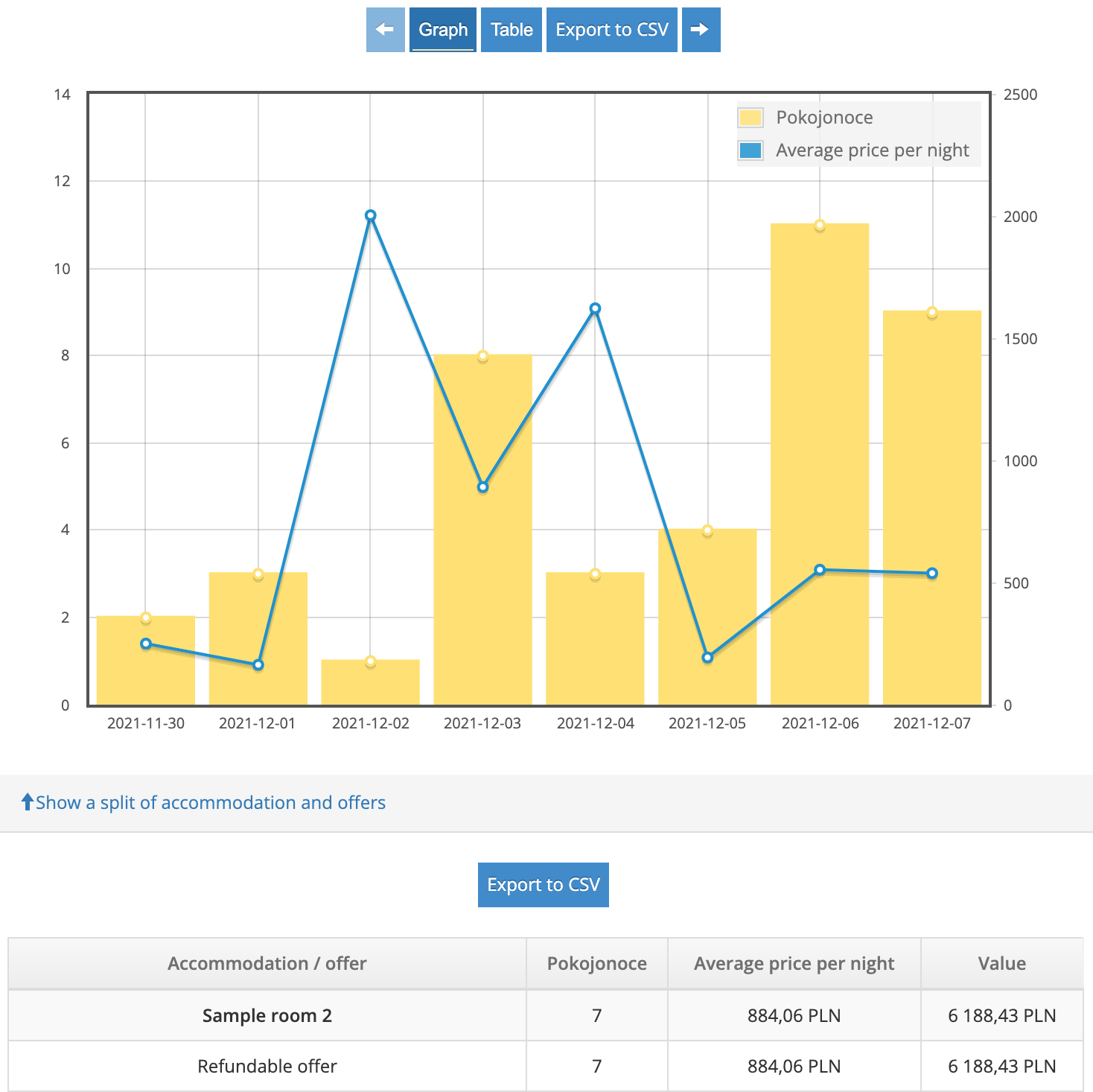Expand split of accommodation and offers
1093x1092 pixels.
(210, 802)
